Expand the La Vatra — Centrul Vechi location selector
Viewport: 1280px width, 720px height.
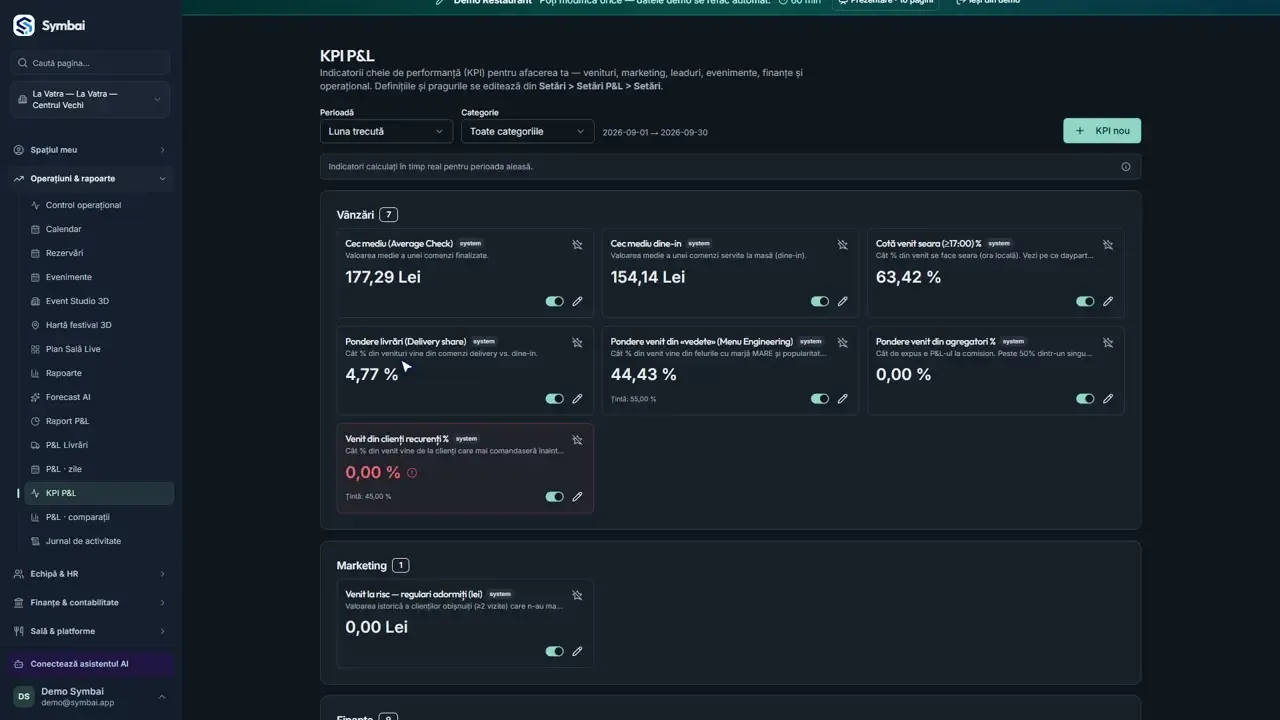point(90,100)
